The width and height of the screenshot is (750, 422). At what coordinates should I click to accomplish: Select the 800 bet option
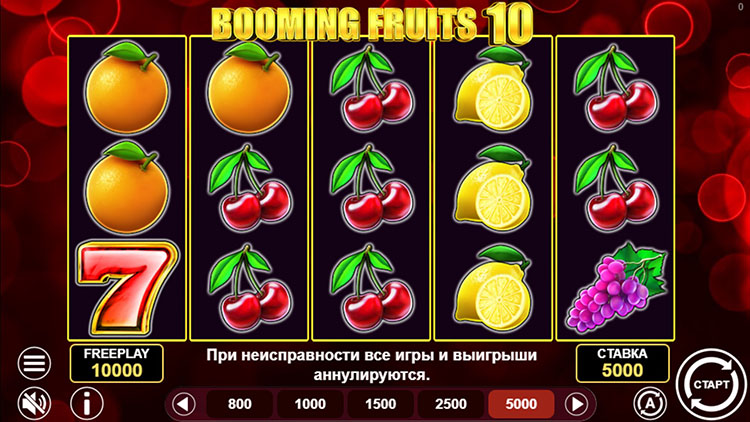point(240,404)
